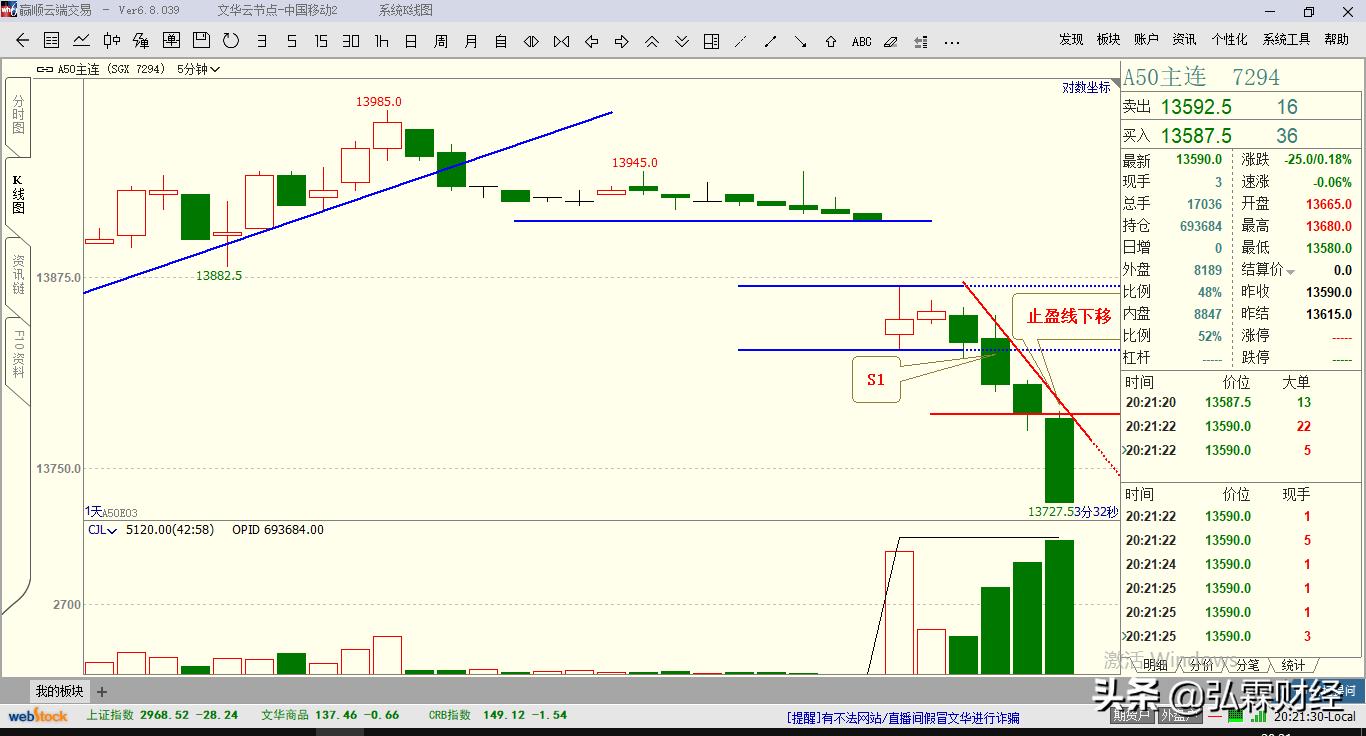Viewport: 1366px width, 736px height.
Task: Click the 單 single-window toolbar icon
Action: point(171,41)
